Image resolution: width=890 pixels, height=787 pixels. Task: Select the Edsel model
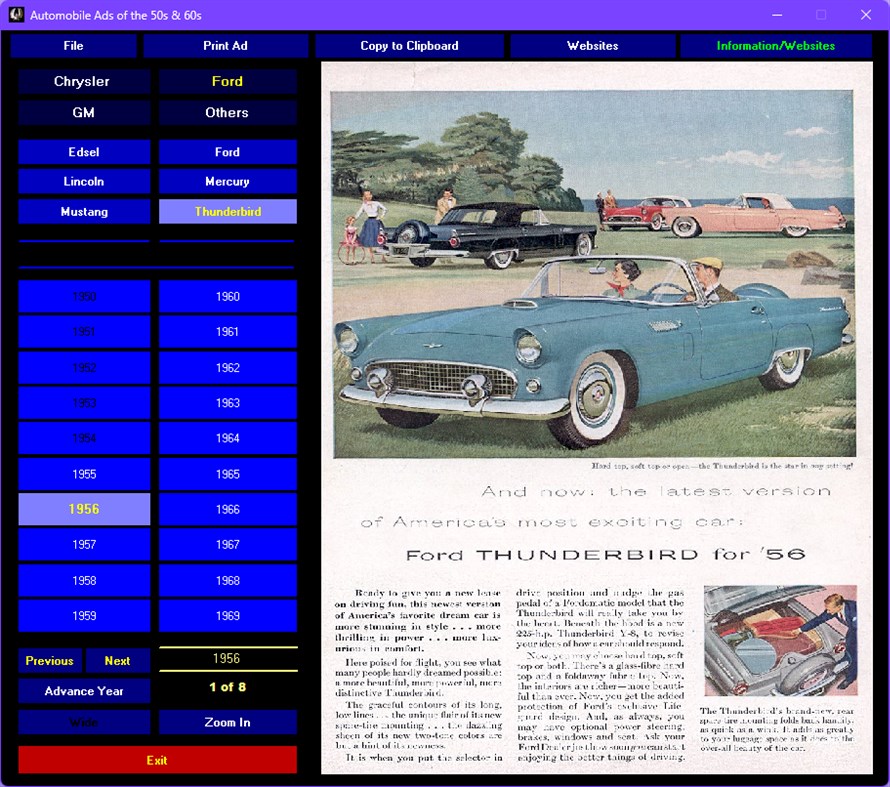coord(83,151)
